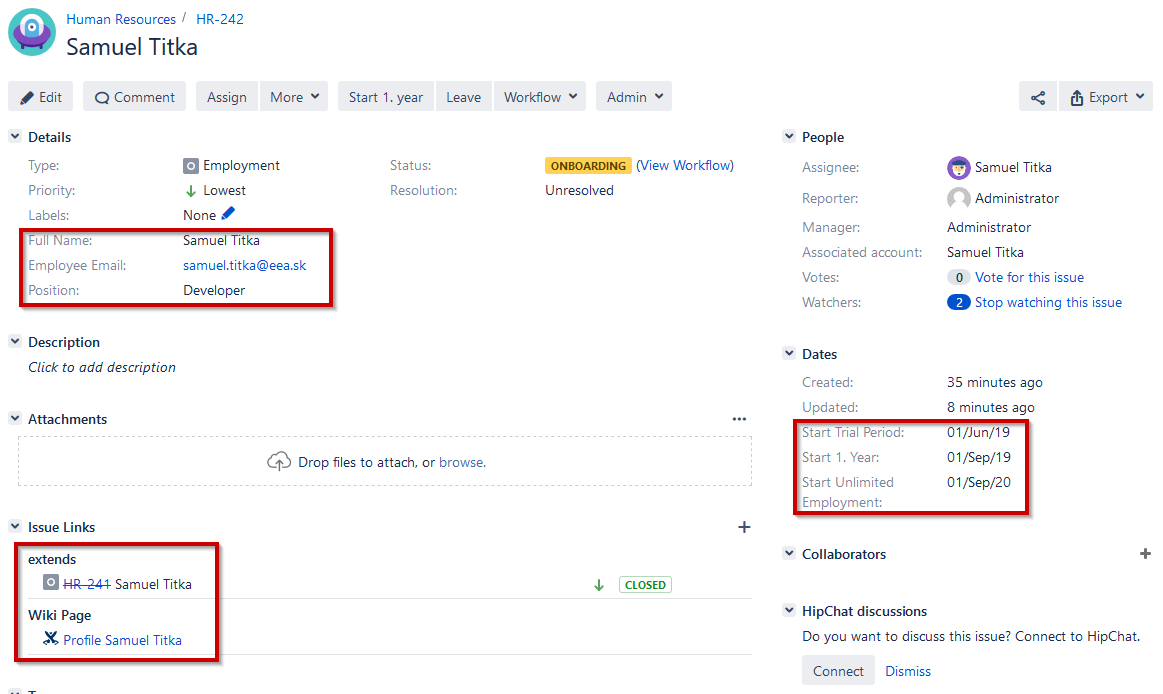This screenshot has width=1163, height=694.
Task: Add a collaborator with plus icon
Action: (1145, 554)
